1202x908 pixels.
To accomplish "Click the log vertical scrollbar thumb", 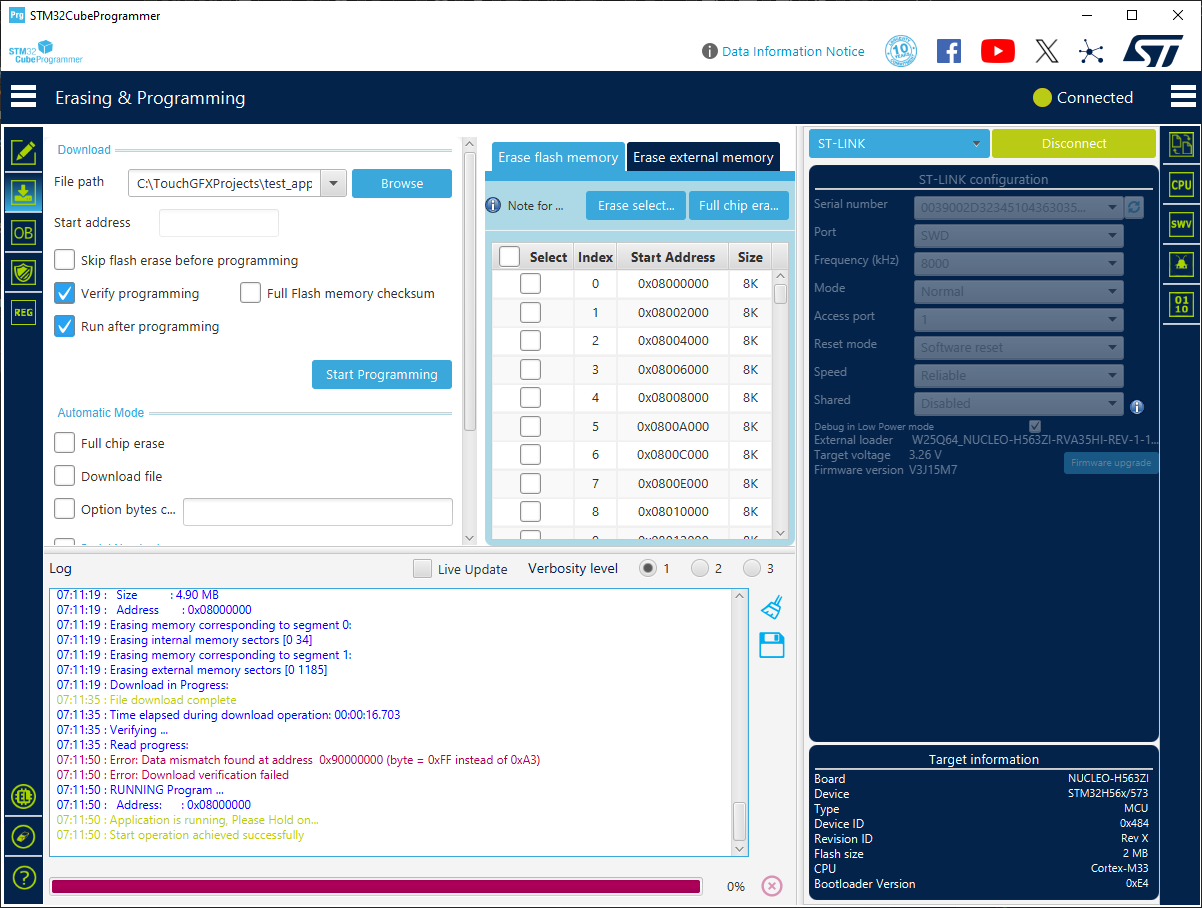I will coord(740,821).
